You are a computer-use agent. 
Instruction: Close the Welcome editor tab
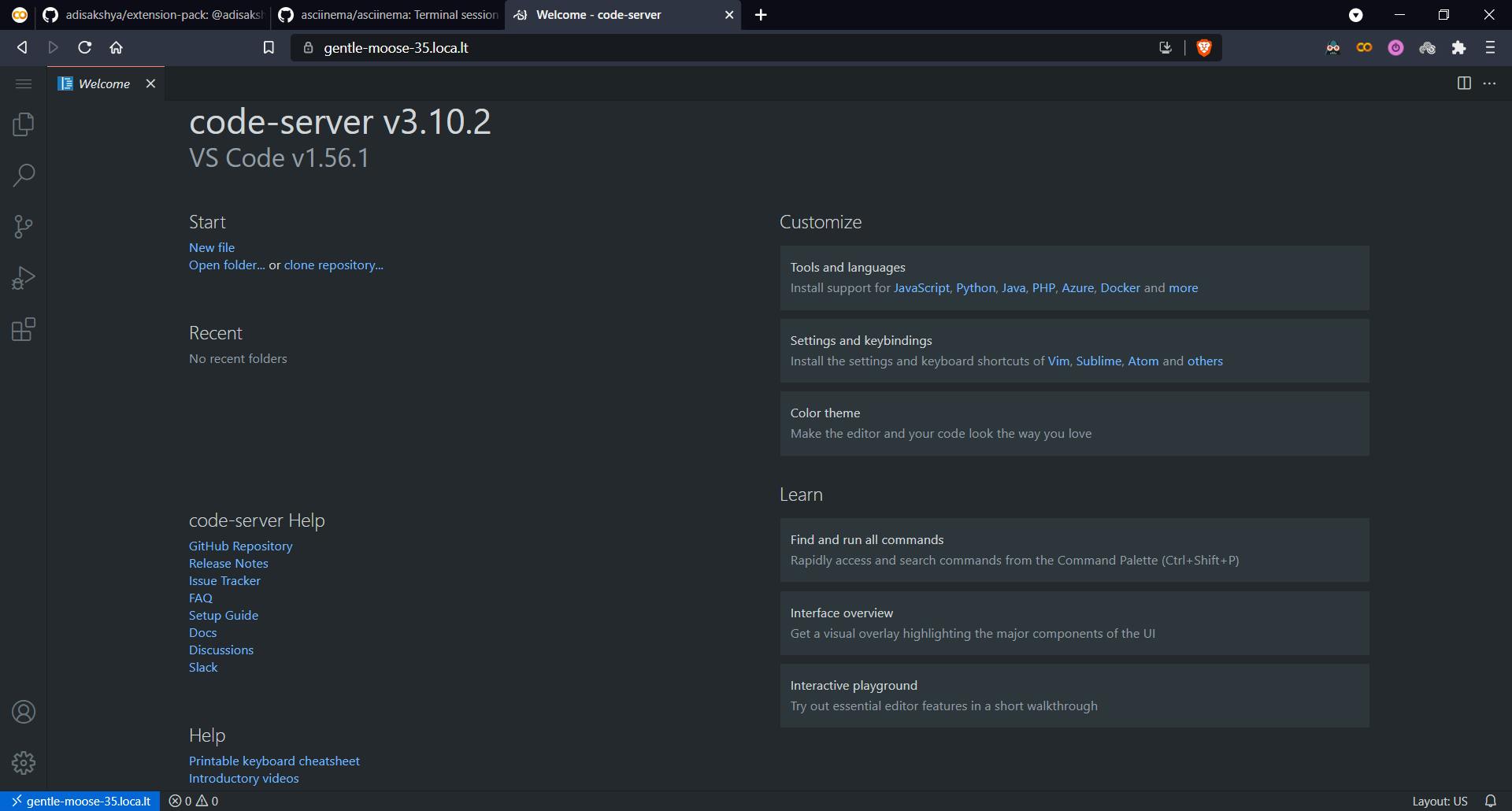150,83
